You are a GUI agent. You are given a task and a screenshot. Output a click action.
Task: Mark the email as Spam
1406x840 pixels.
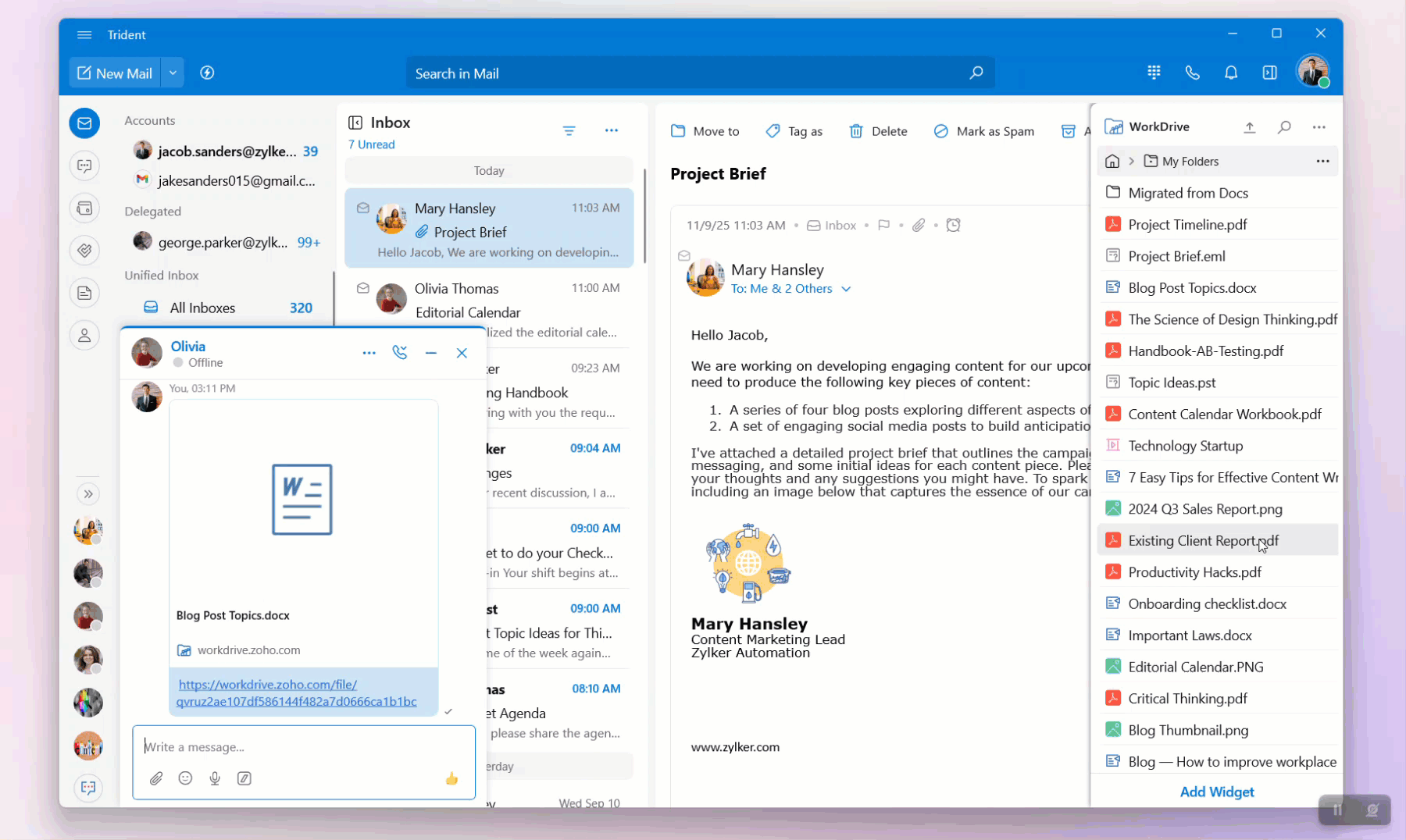(x=984, y=131)
